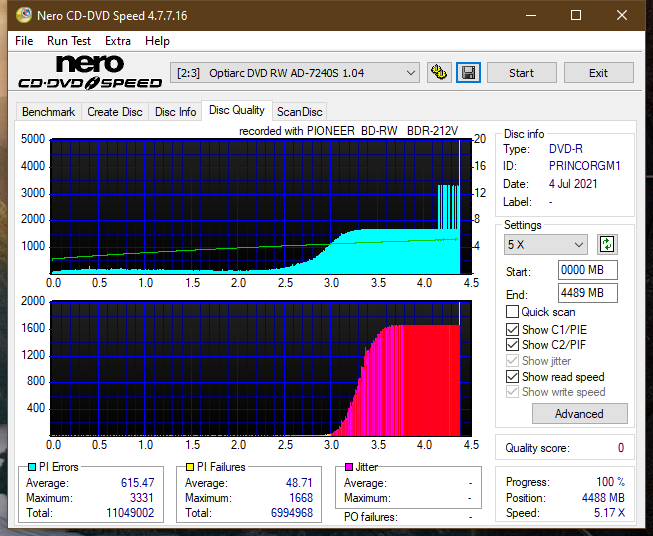
Task: Click the yellow PI Failures legend swatch
Action: coord(190,467)
